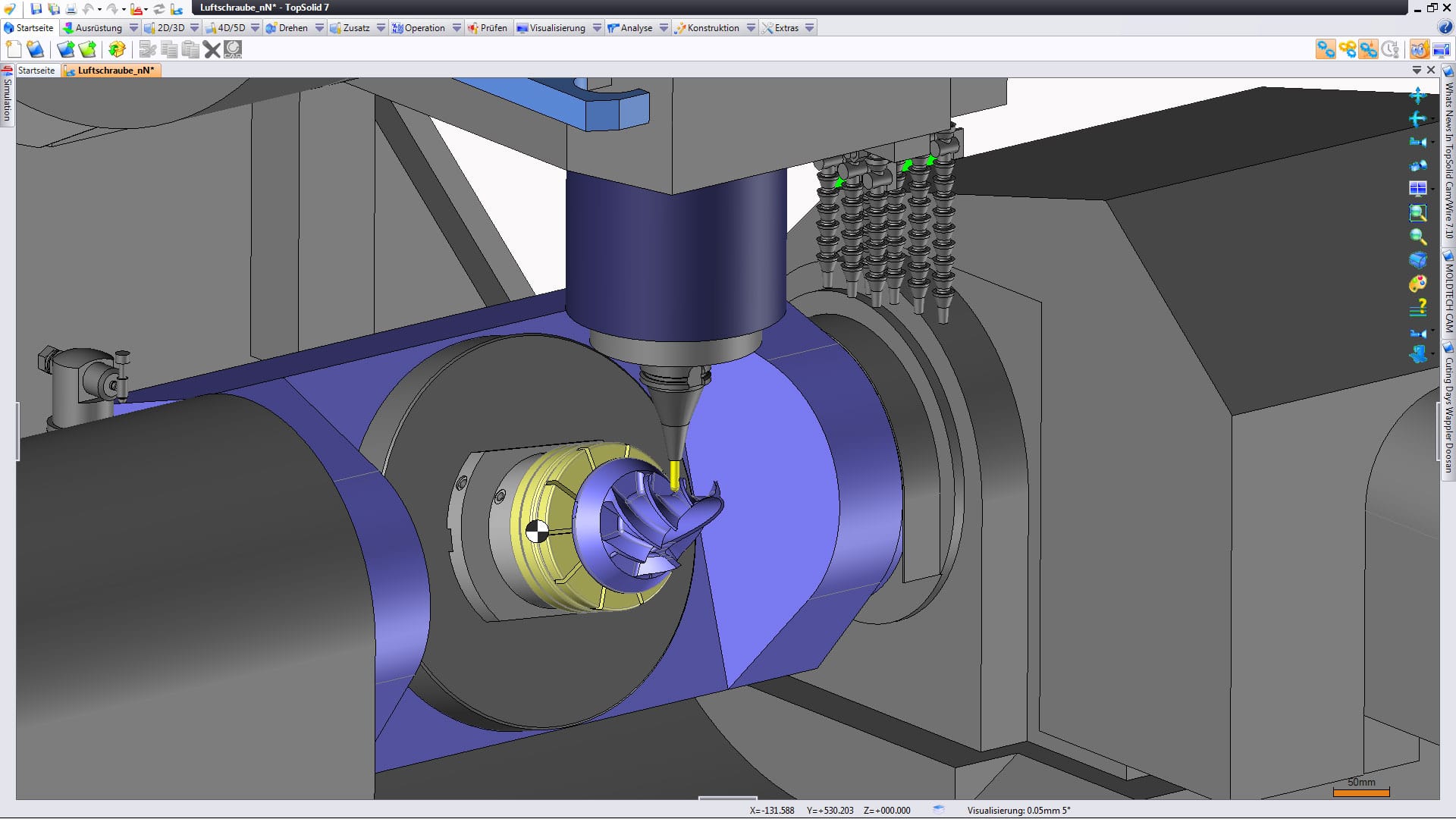This screenshot has height=819, width=1456.
Task: Click the orange 50mm scale bar
Action: tap(1361, 792)
